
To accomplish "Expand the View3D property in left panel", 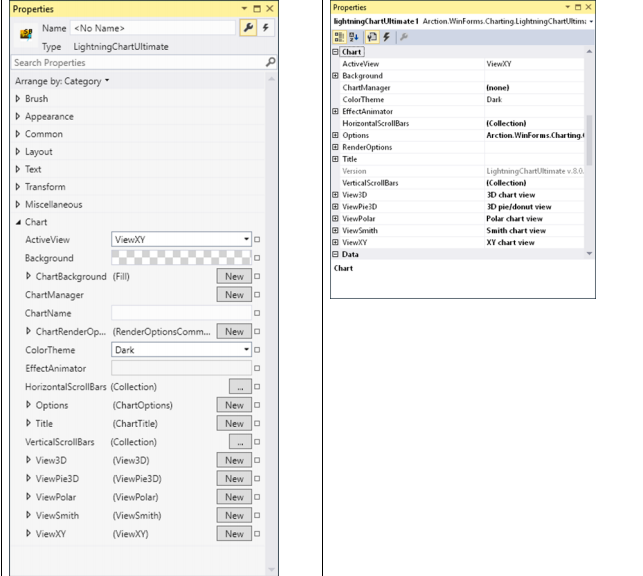I will tap(28, 460).
